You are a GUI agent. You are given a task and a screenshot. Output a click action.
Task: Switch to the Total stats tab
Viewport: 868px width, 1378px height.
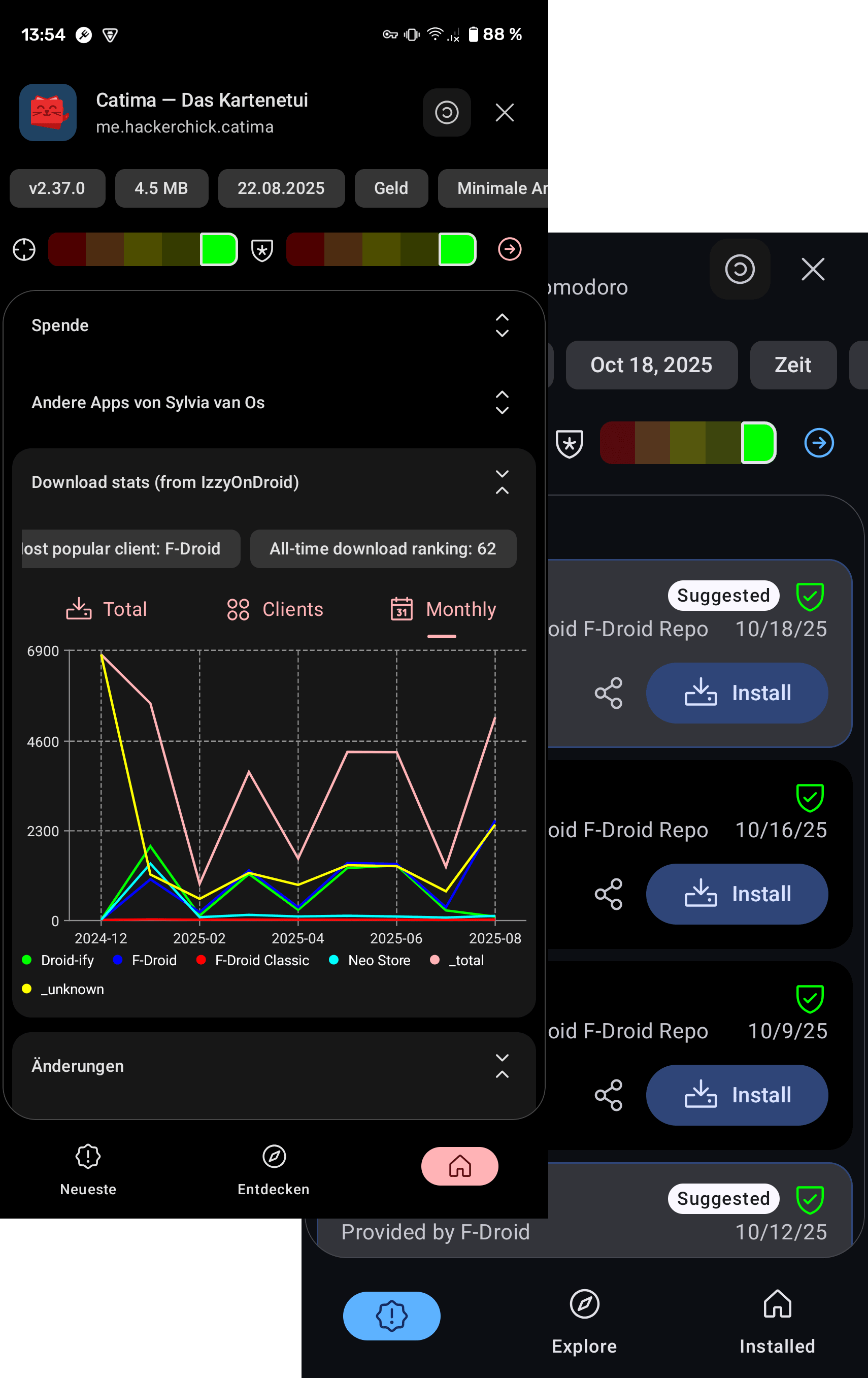tap(107, 609)
